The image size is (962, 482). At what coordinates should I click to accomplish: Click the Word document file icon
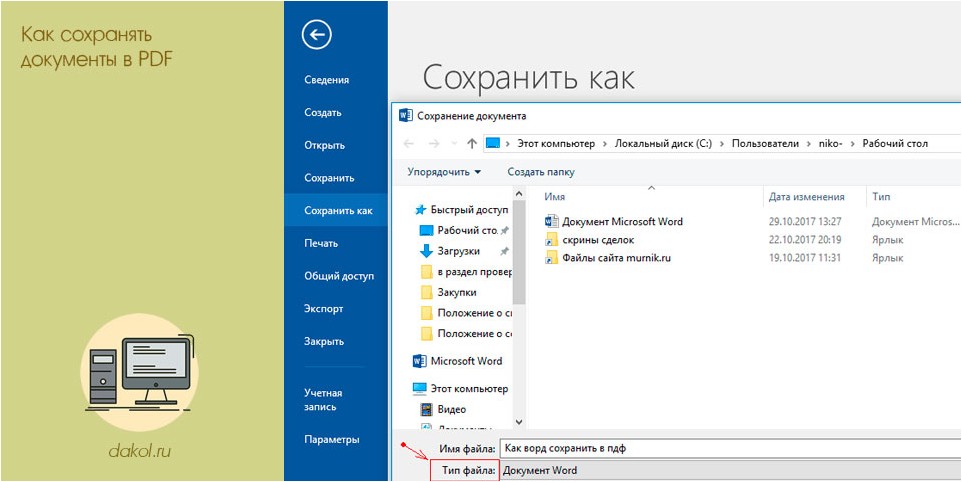click(552, 221)
